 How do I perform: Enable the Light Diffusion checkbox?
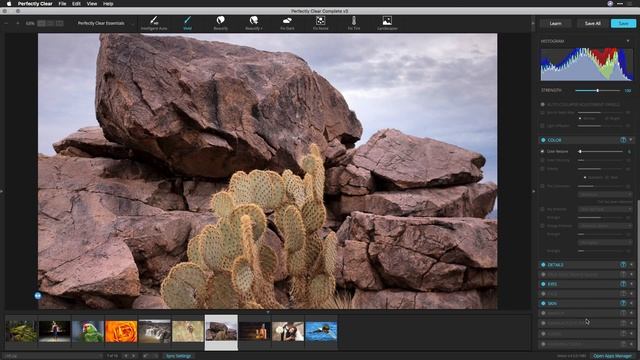542,126
